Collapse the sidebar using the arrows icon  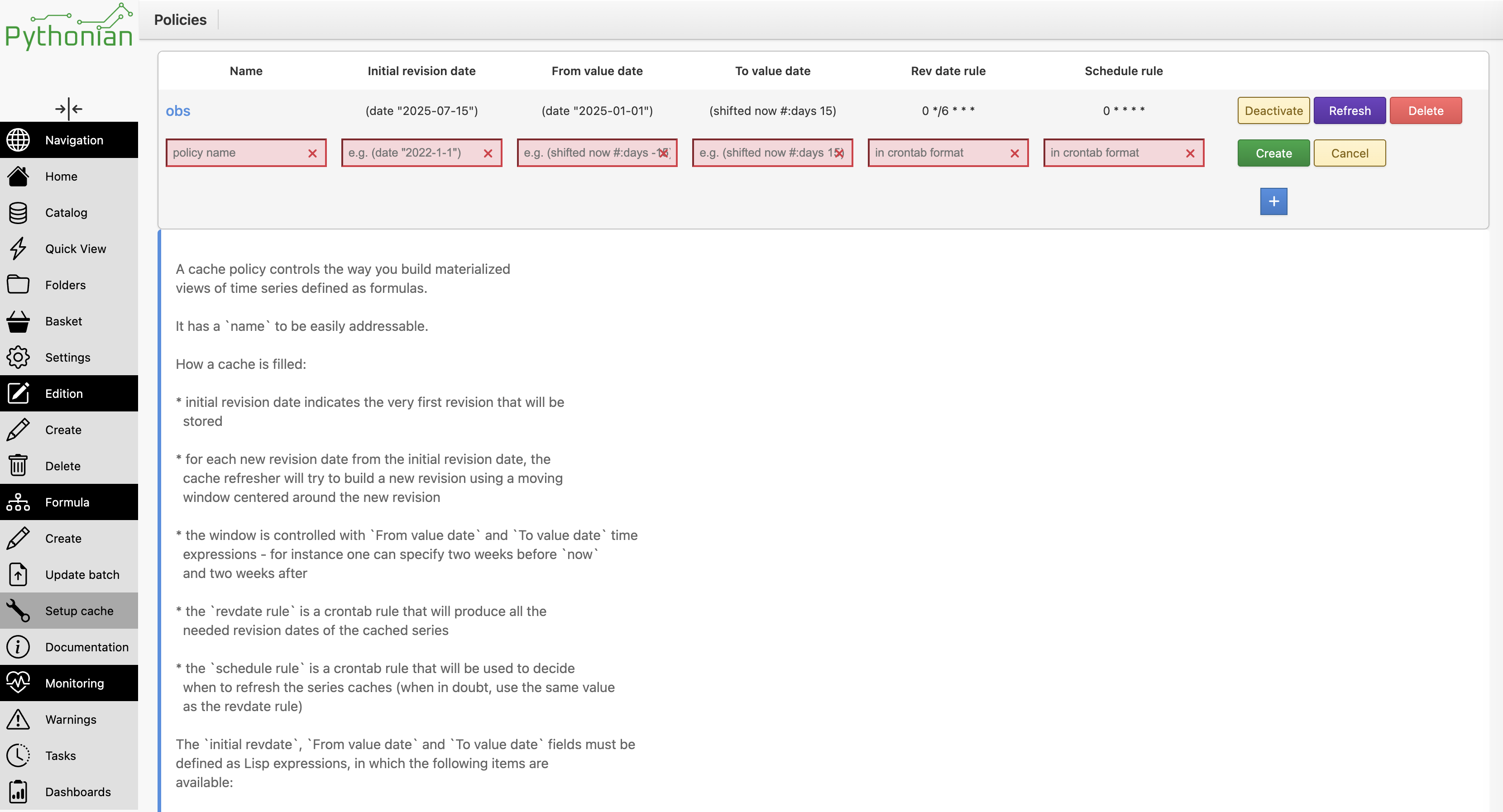click(69, 109)
